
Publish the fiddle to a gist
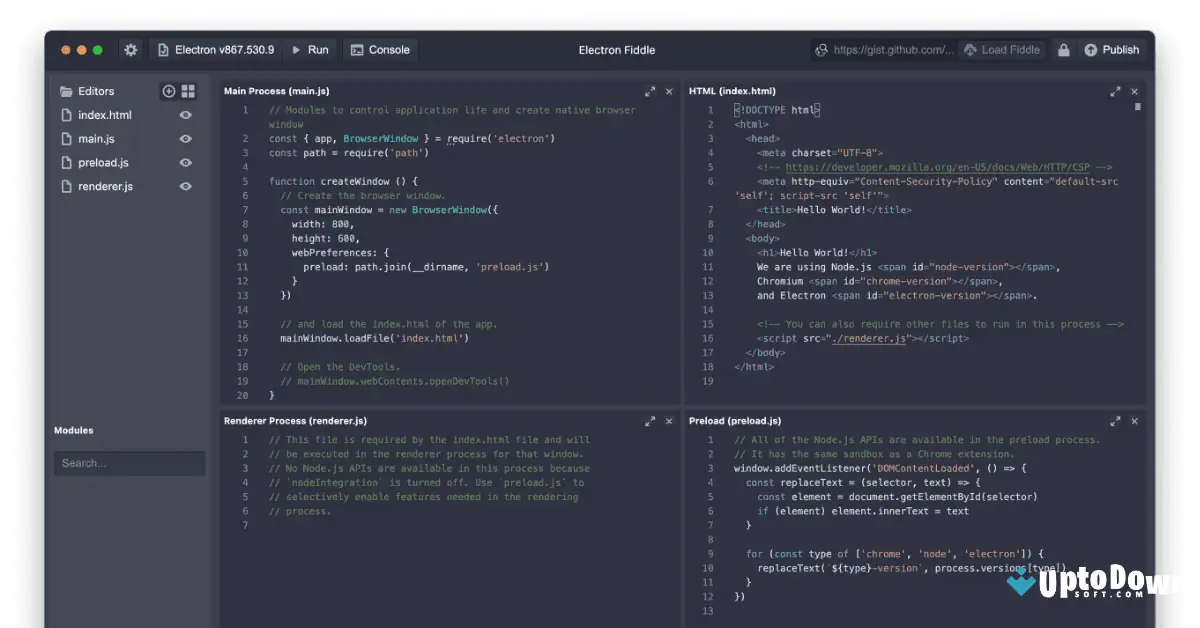point(1110,49)
